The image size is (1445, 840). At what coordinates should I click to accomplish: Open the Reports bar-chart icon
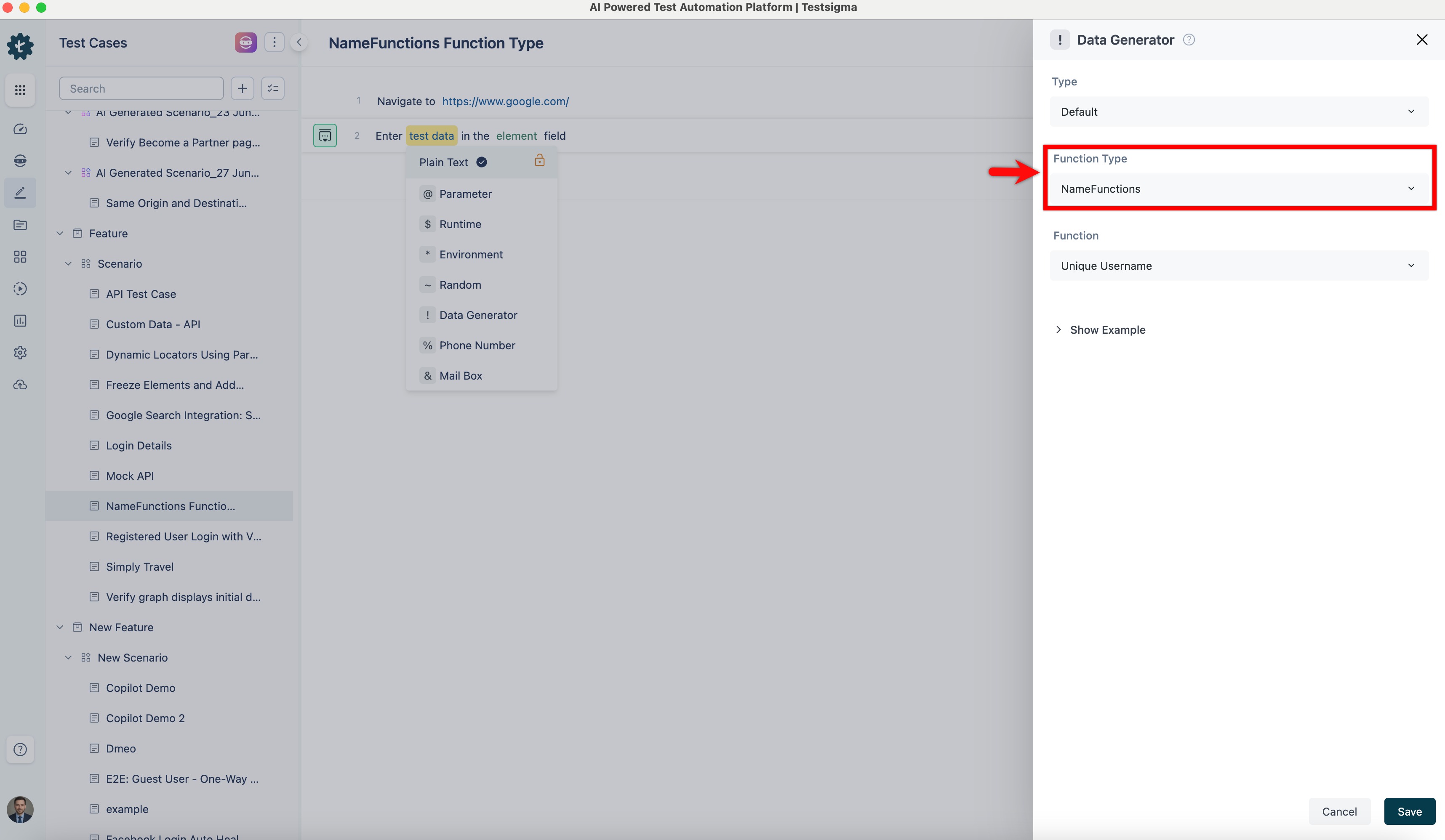pos(20,320)
